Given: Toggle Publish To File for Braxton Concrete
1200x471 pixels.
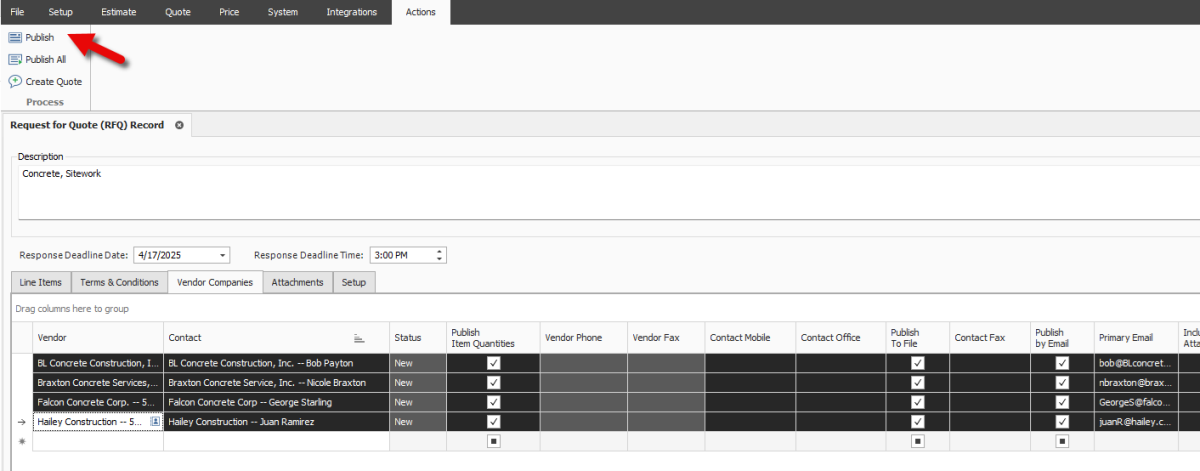Looking at the screenshot, I should (918, 383).
